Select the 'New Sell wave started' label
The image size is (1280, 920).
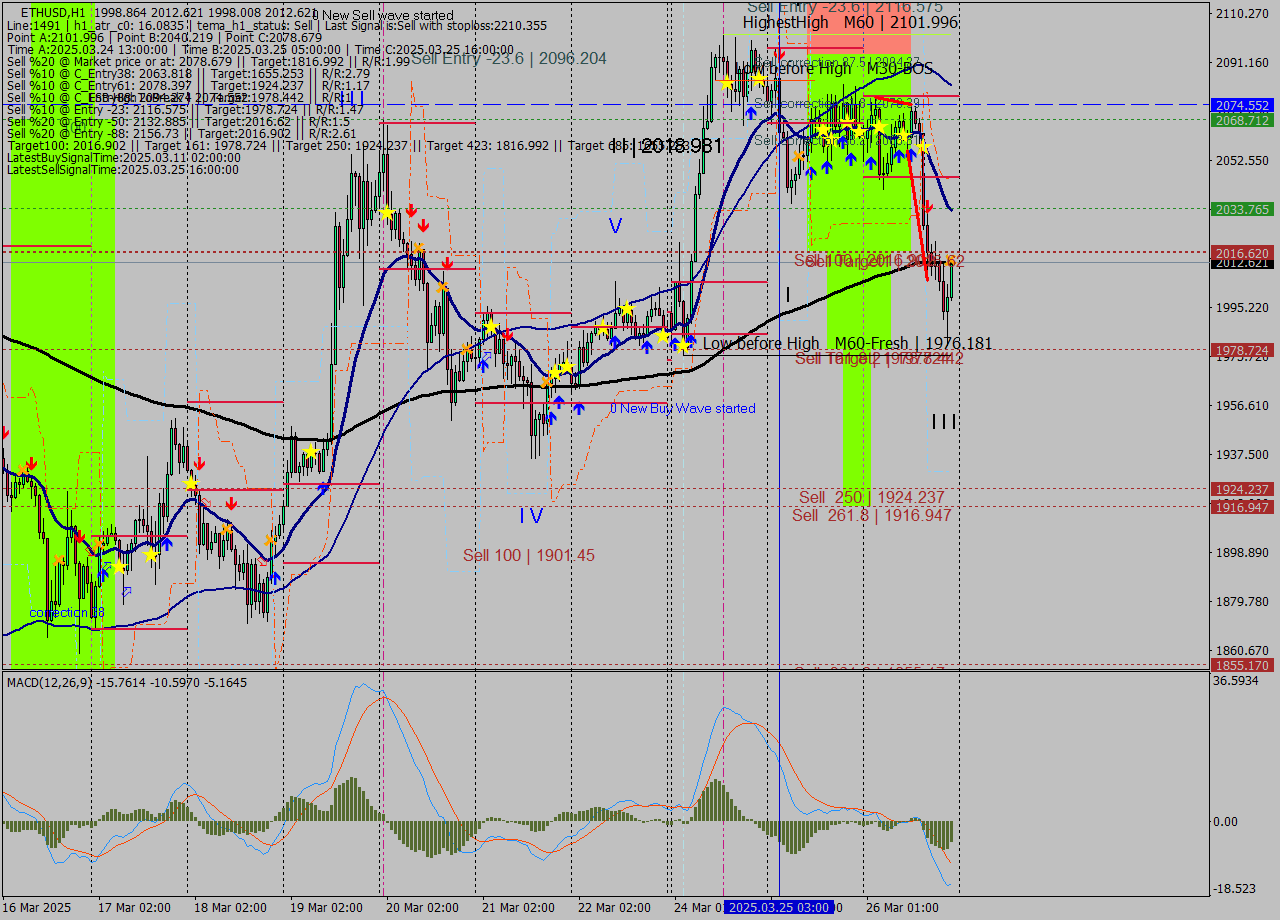pyautogui.click(x=386, y=16)
